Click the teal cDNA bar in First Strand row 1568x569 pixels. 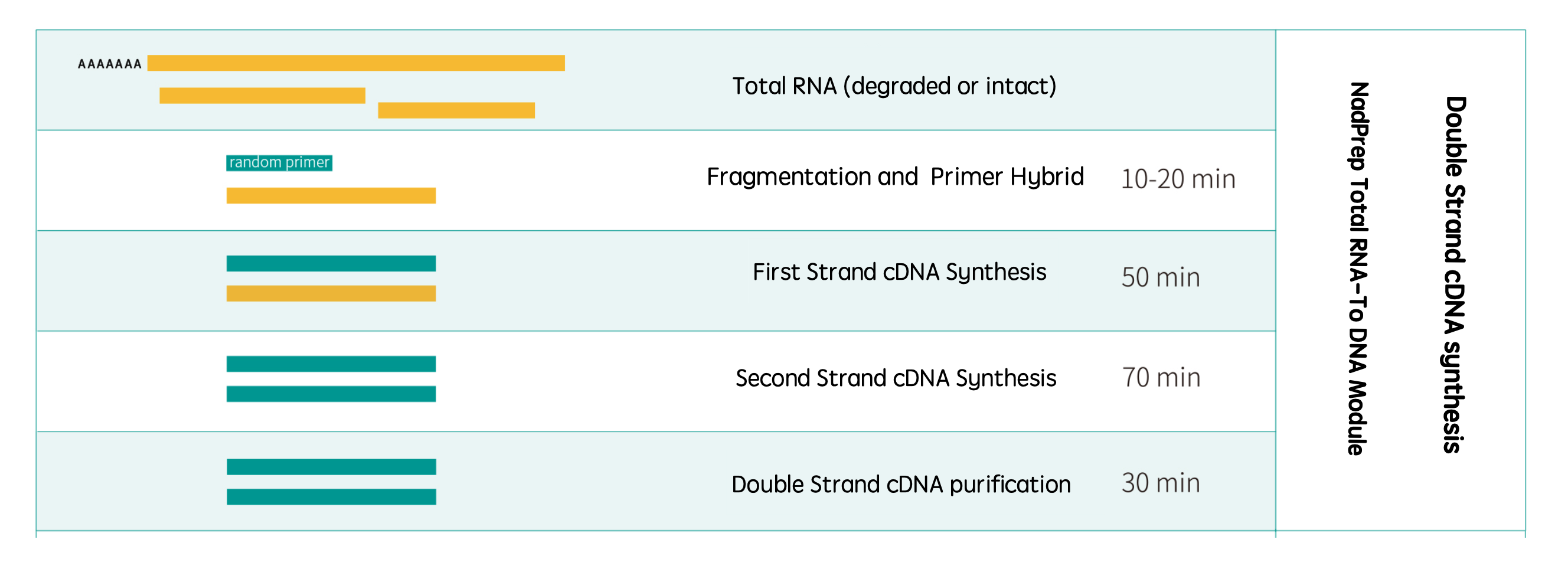coord(331,263)
